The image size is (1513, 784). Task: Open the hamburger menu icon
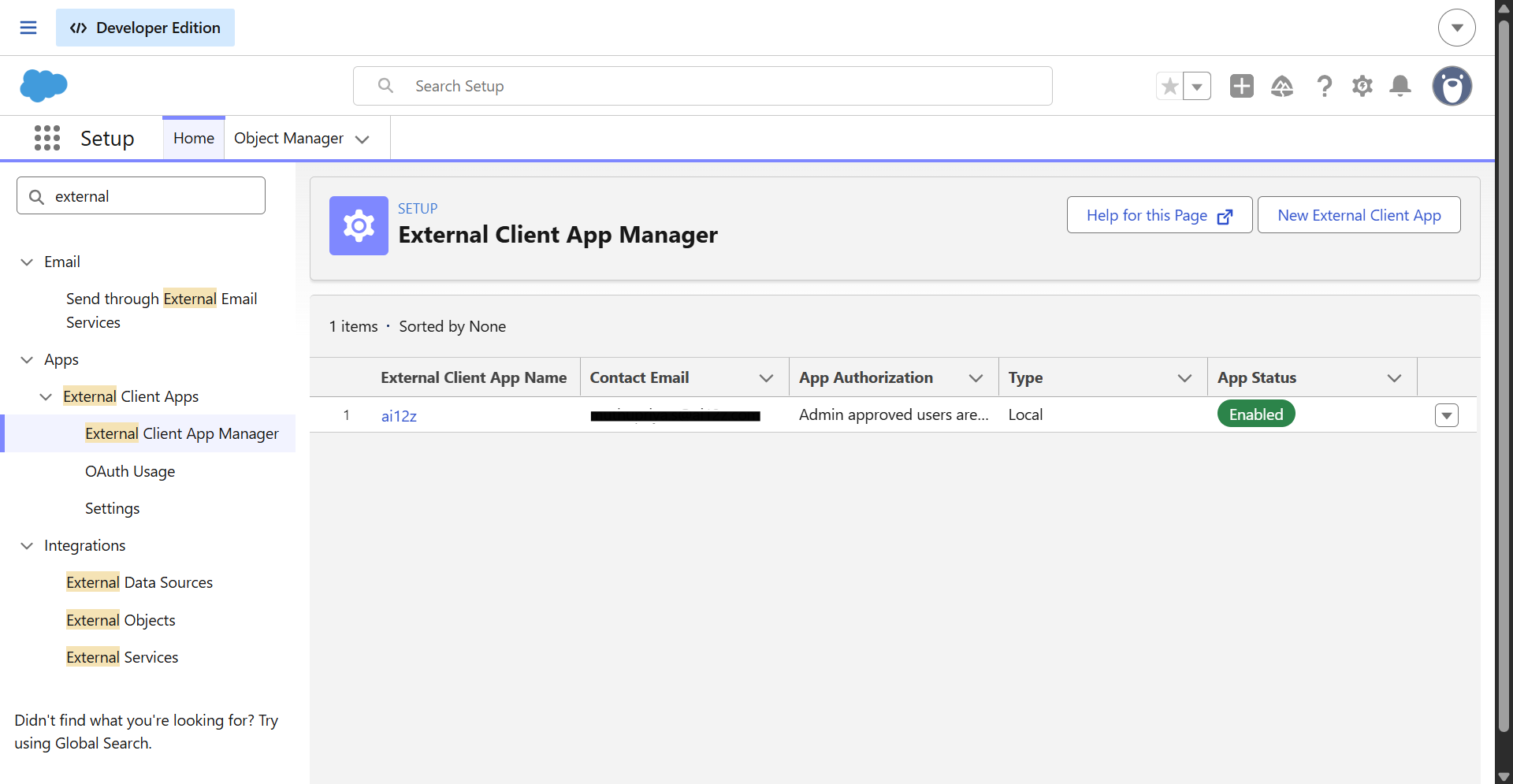[28, 28]
